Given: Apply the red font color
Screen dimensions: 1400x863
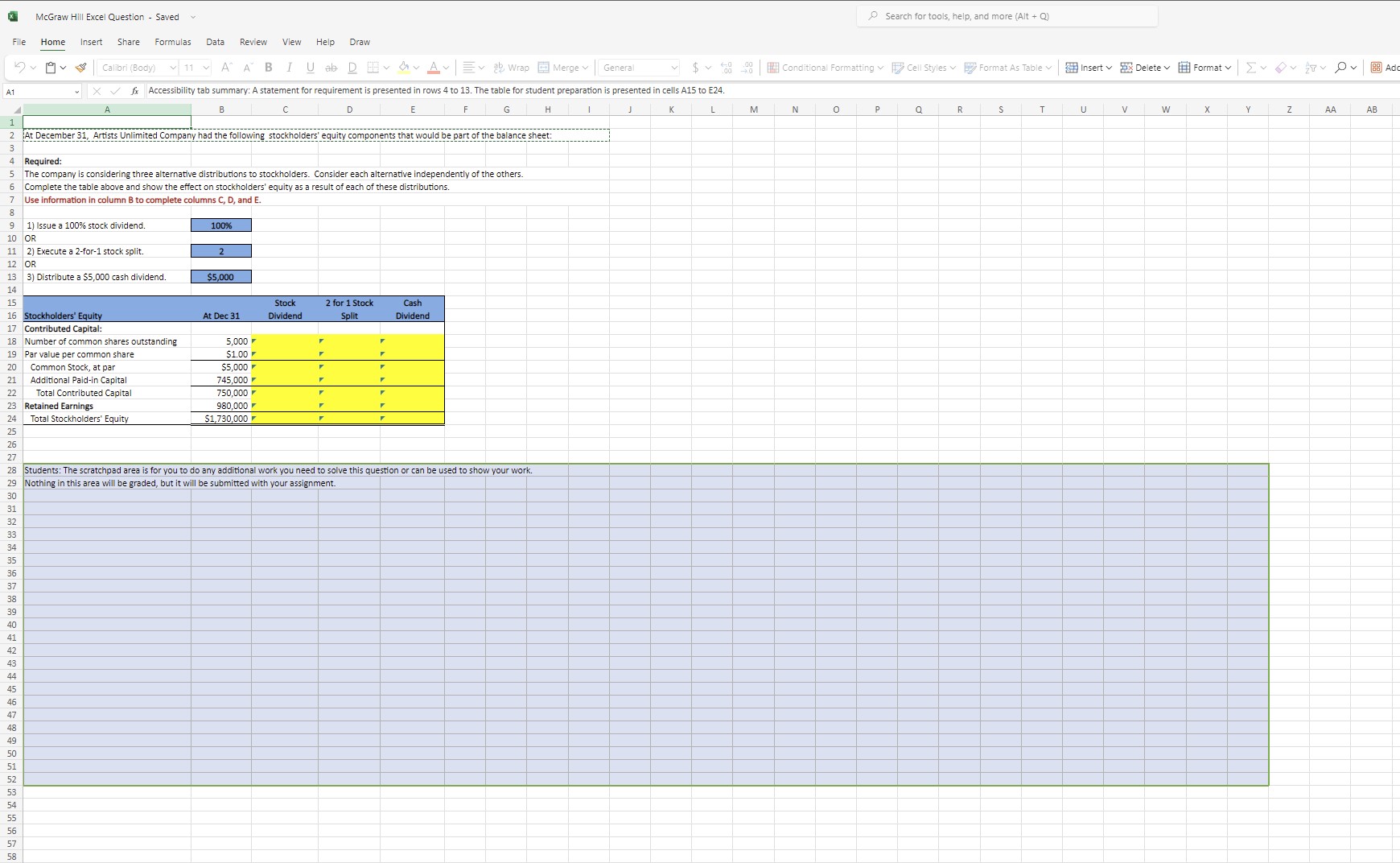Looking at the screenshot, I should coord(434,68).
